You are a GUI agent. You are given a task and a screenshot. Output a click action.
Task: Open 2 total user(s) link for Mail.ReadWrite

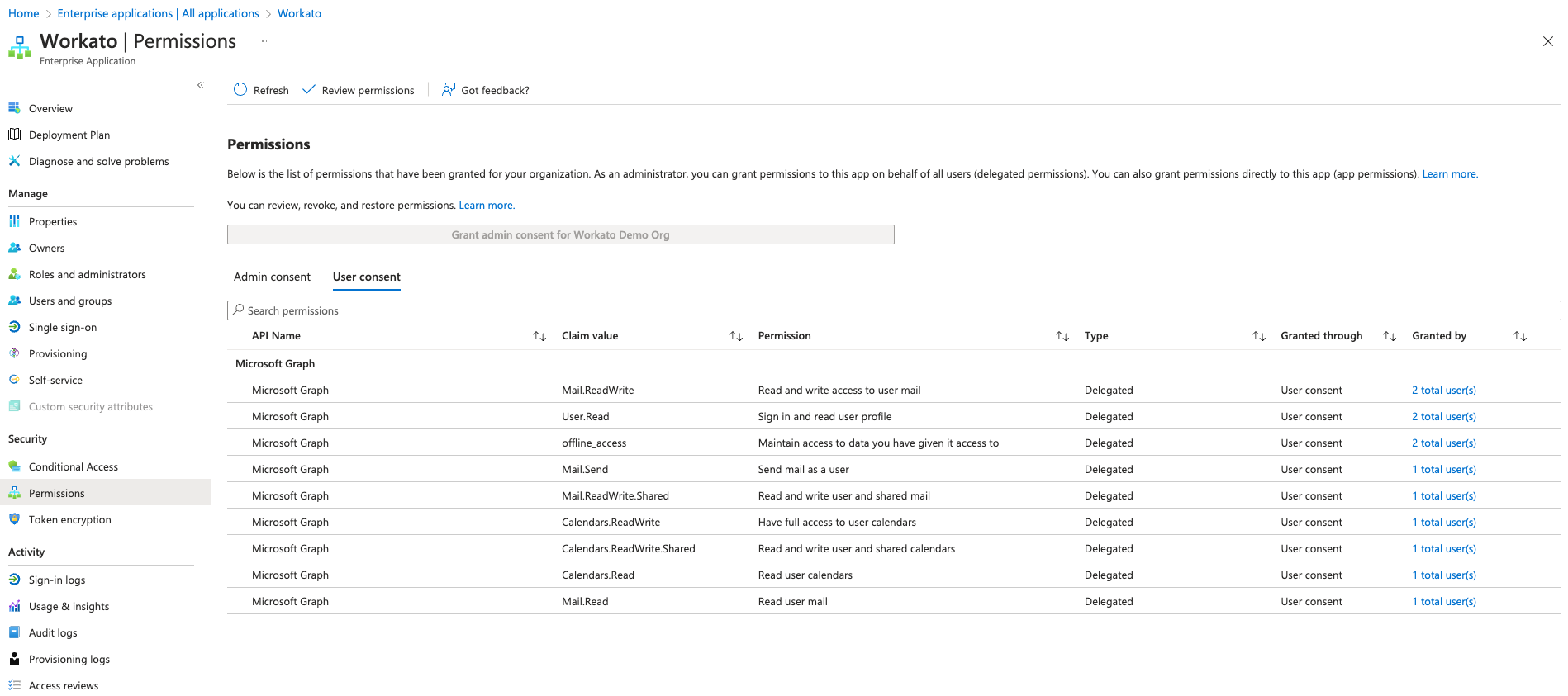click(1443, 390)
